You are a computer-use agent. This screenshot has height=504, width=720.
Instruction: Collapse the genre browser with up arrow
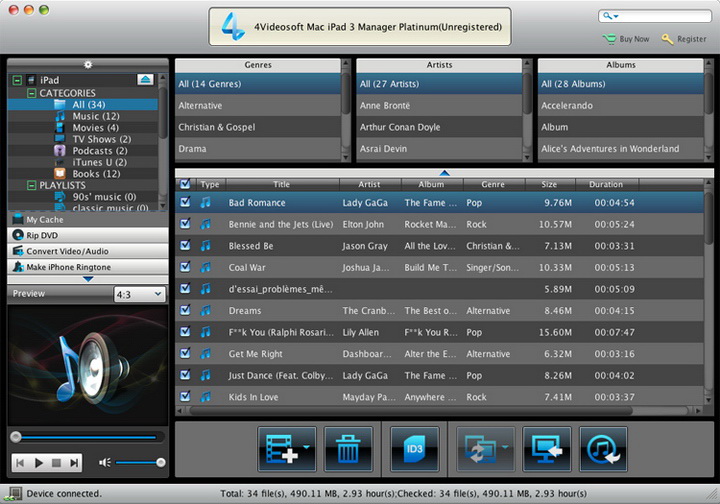pos(444,173)
